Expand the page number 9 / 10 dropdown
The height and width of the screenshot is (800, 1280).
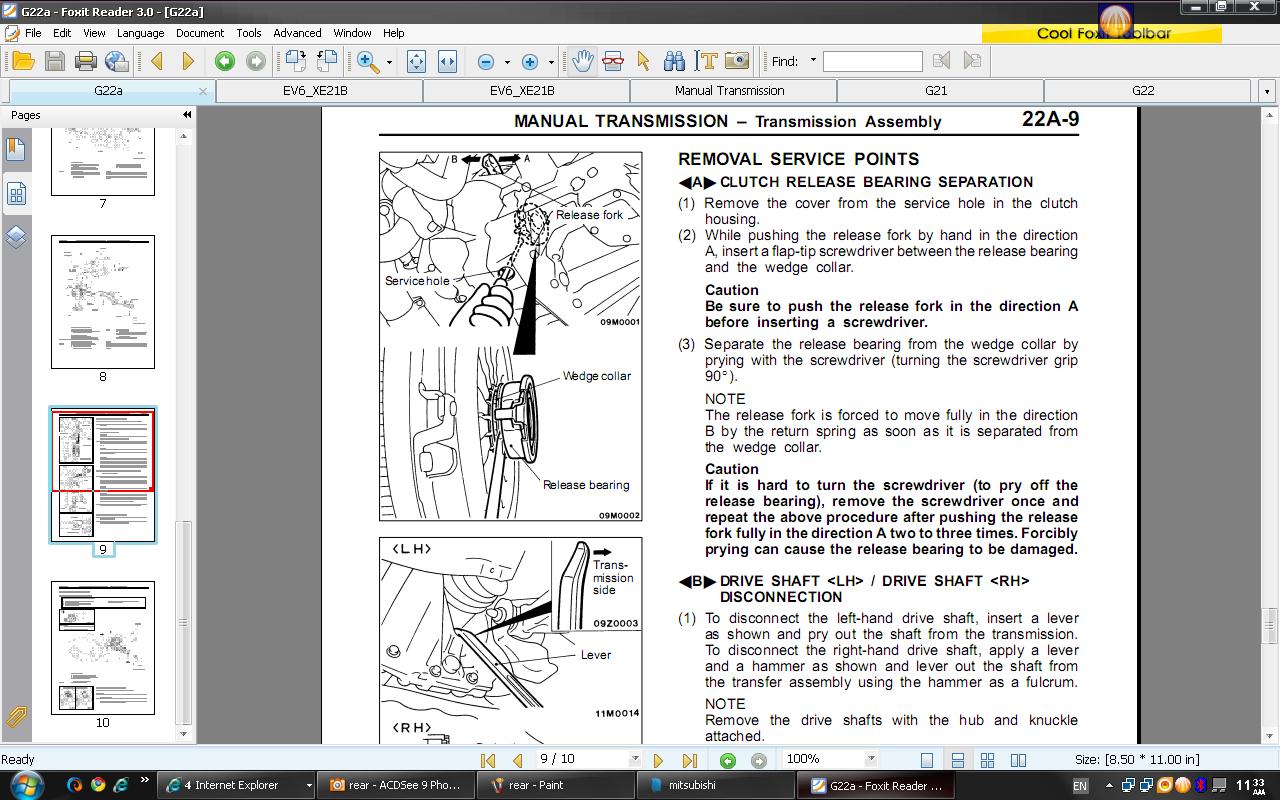coord(634,759)
